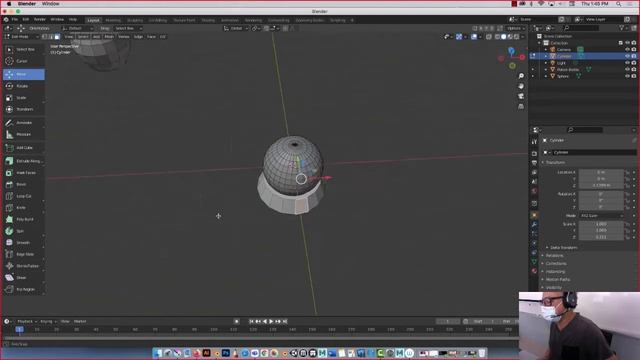Image resolution: width=640 pixels, height=360 pixels.
Task: Click the viewport zoom magnifier icon
Action: [521, 76]
